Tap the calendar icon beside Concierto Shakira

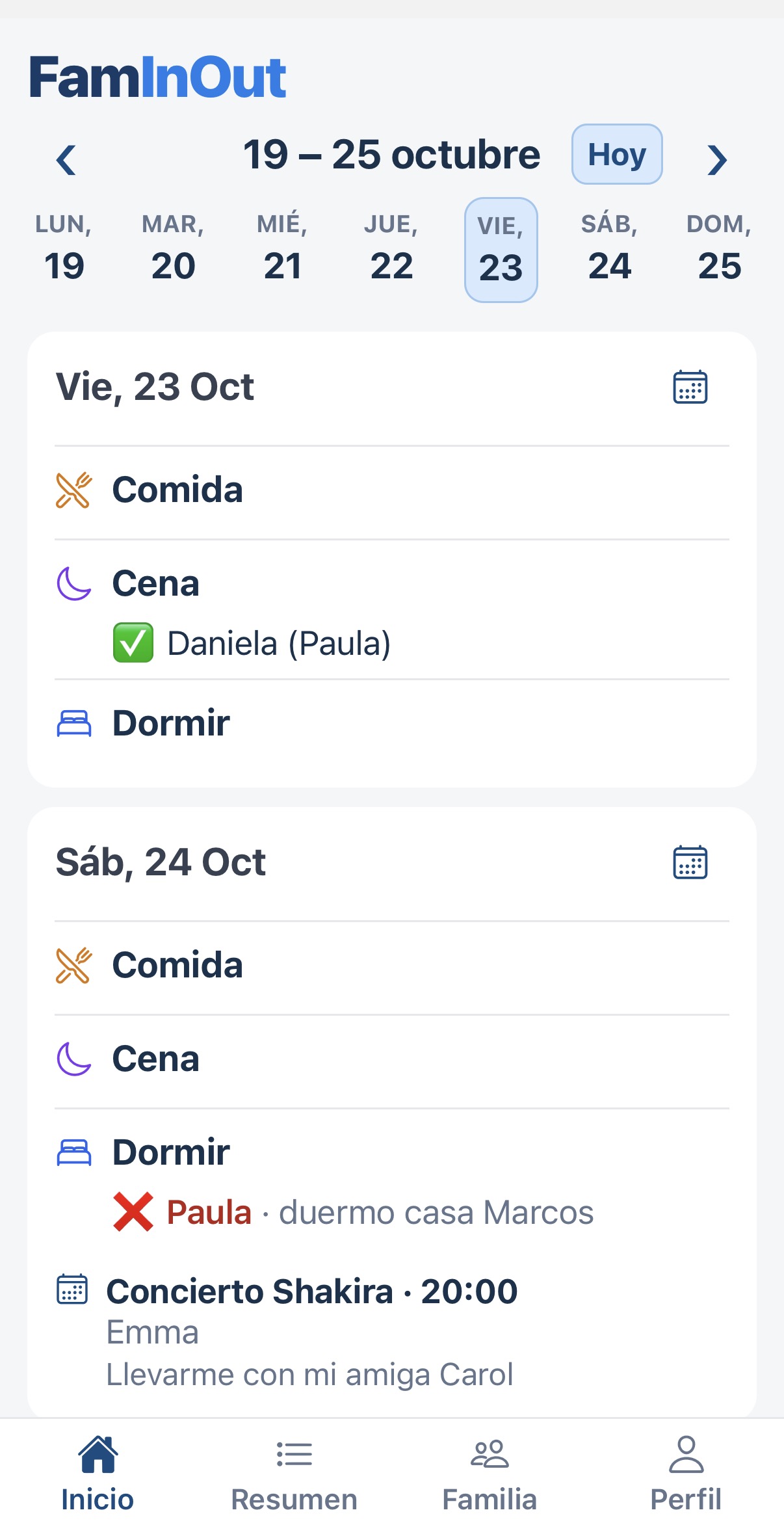[72, 1289]
